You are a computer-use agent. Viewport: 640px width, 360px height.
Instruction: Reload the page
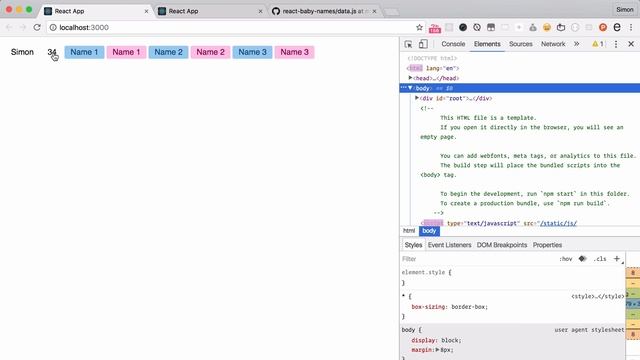[x=37, y=27]
